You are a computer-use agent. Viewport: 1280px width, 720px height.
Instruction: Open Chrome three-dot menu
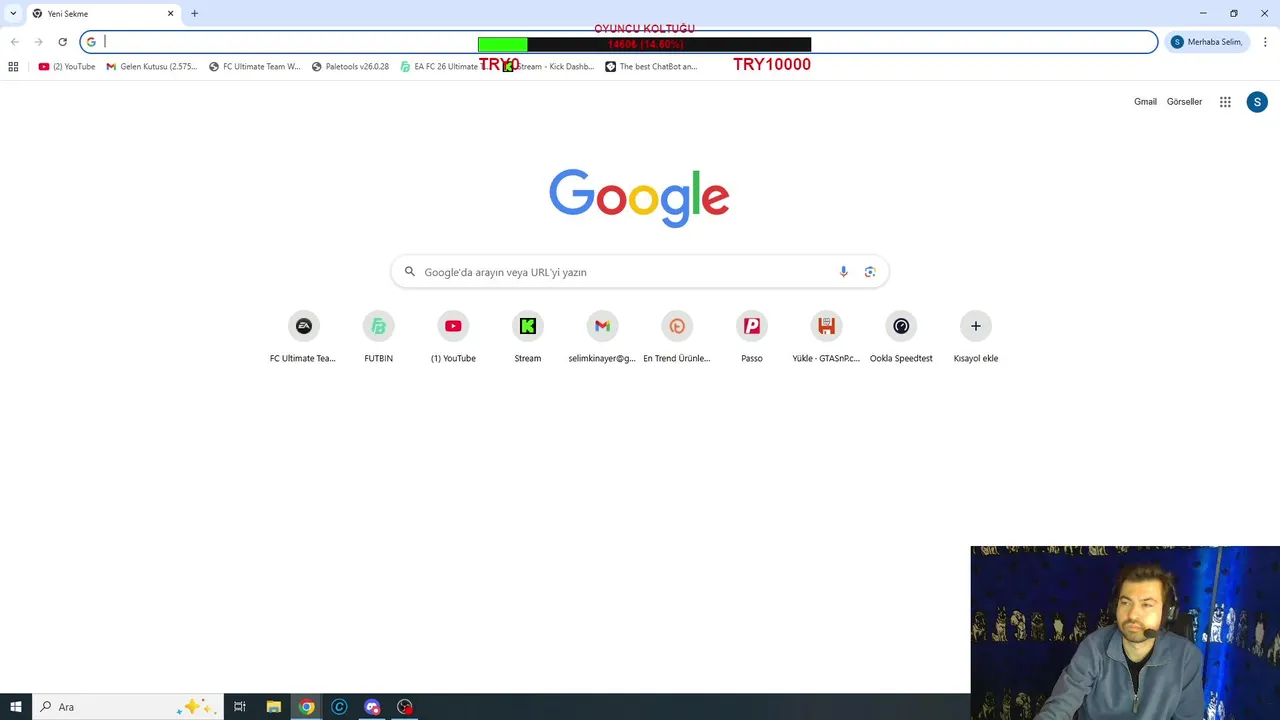1265,42
